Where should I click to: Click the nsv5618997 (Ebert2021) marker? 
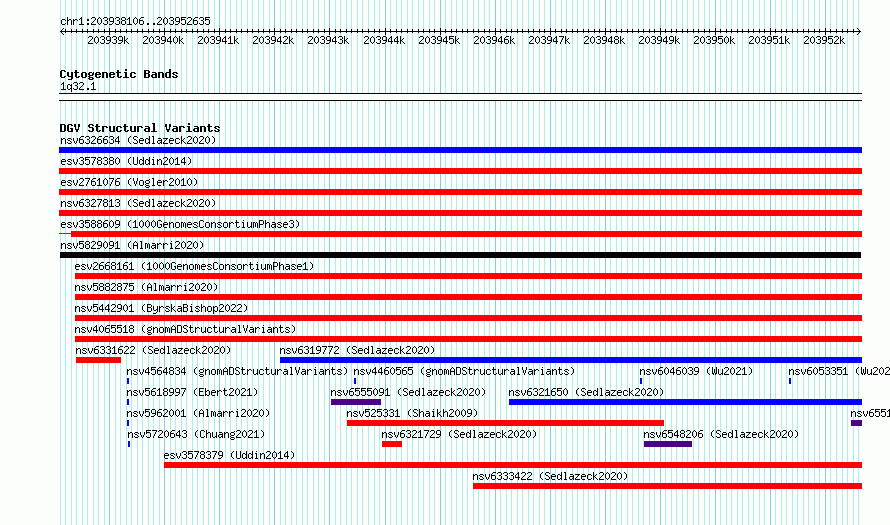coord(128,402)
